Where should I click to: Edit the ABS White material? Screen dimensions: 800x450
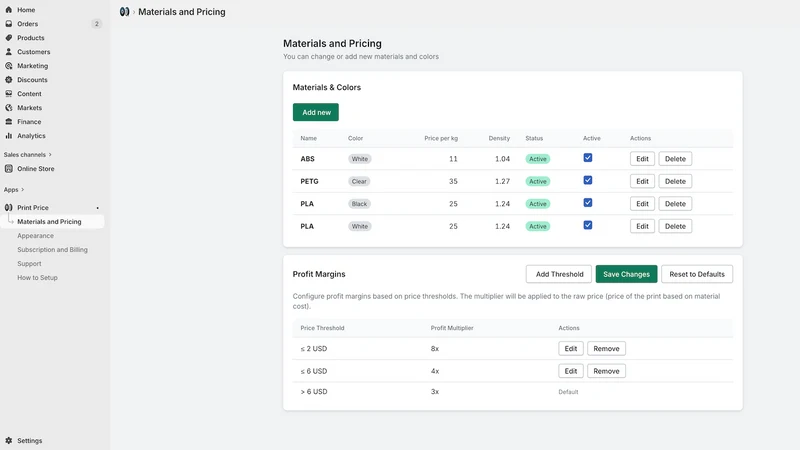(642, 159)
